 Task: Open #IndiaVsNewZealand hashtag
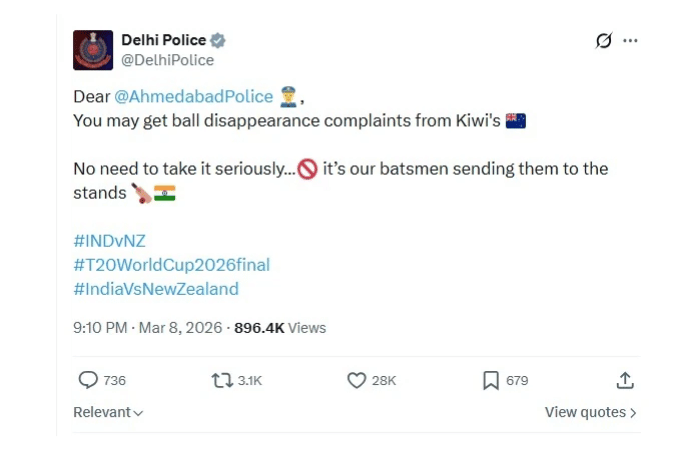click(x=156, y=289)
